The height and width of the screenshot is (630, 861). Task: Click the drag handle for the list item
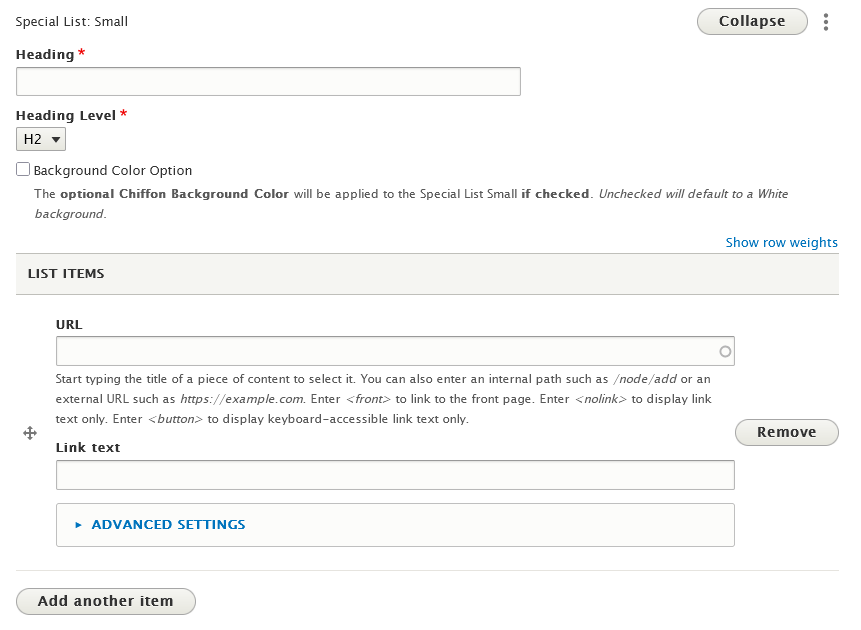point(30,433)
